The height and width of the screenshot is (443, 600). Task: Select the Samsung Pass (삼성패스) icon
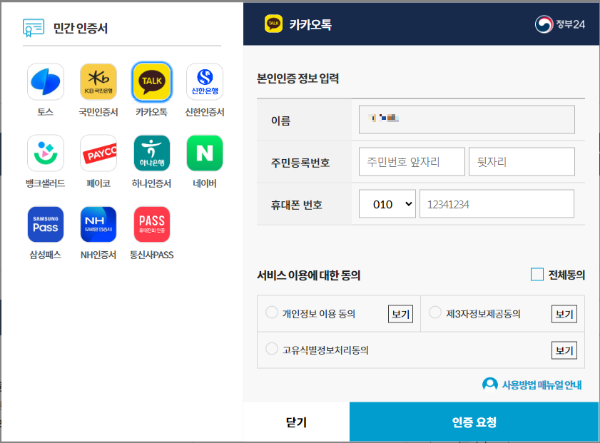[x=46, y=225]
